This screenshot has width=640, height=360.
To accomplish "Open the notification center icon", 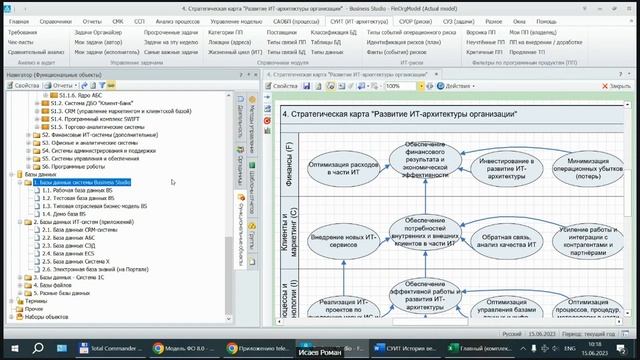I will [x=622, y=349].
